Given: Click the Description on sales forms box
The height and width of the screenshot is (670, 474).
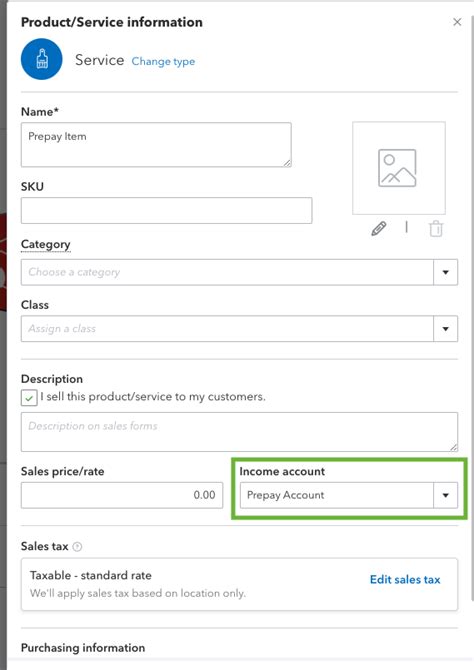Looking at the screenshot, I should (x=239, y=432).
